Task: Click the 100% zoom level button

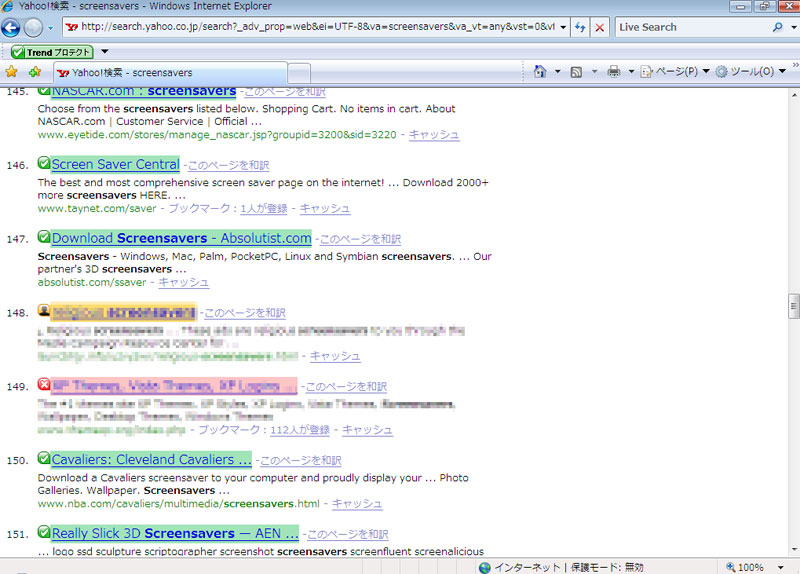Action: pos(745,567)
